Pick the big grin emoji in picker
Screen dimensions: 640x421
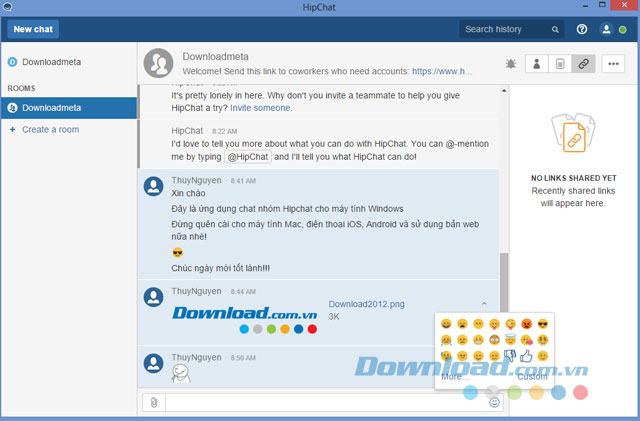(446, 324)
